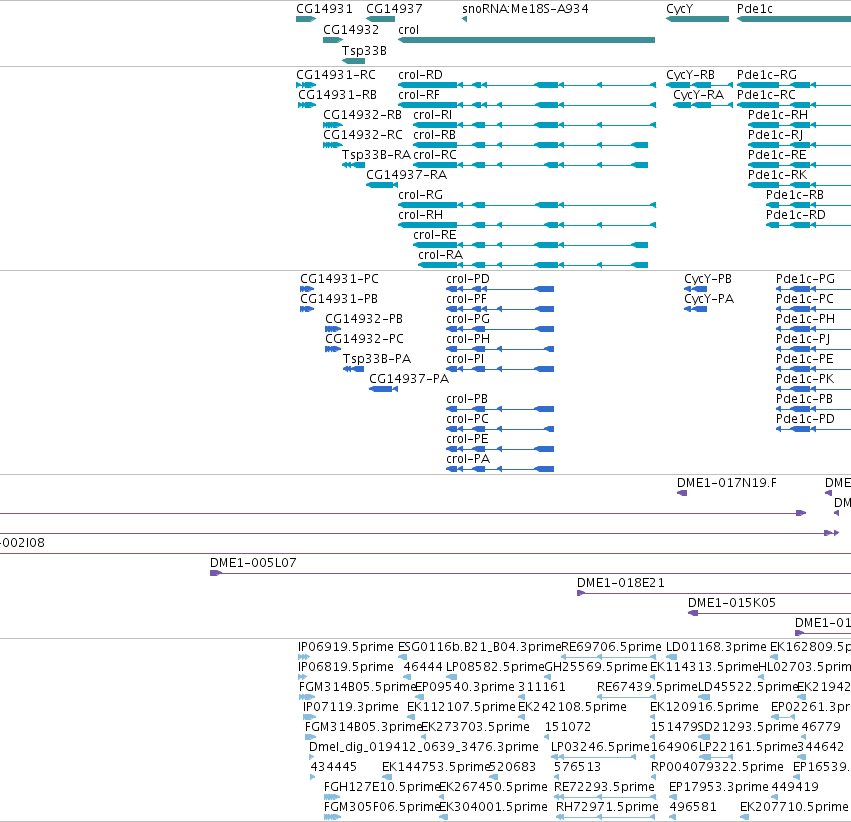The height and width of the screenshot is (822, 851).
Task: Select the EK273703.5prime EST label
Action: coord(475,727)
